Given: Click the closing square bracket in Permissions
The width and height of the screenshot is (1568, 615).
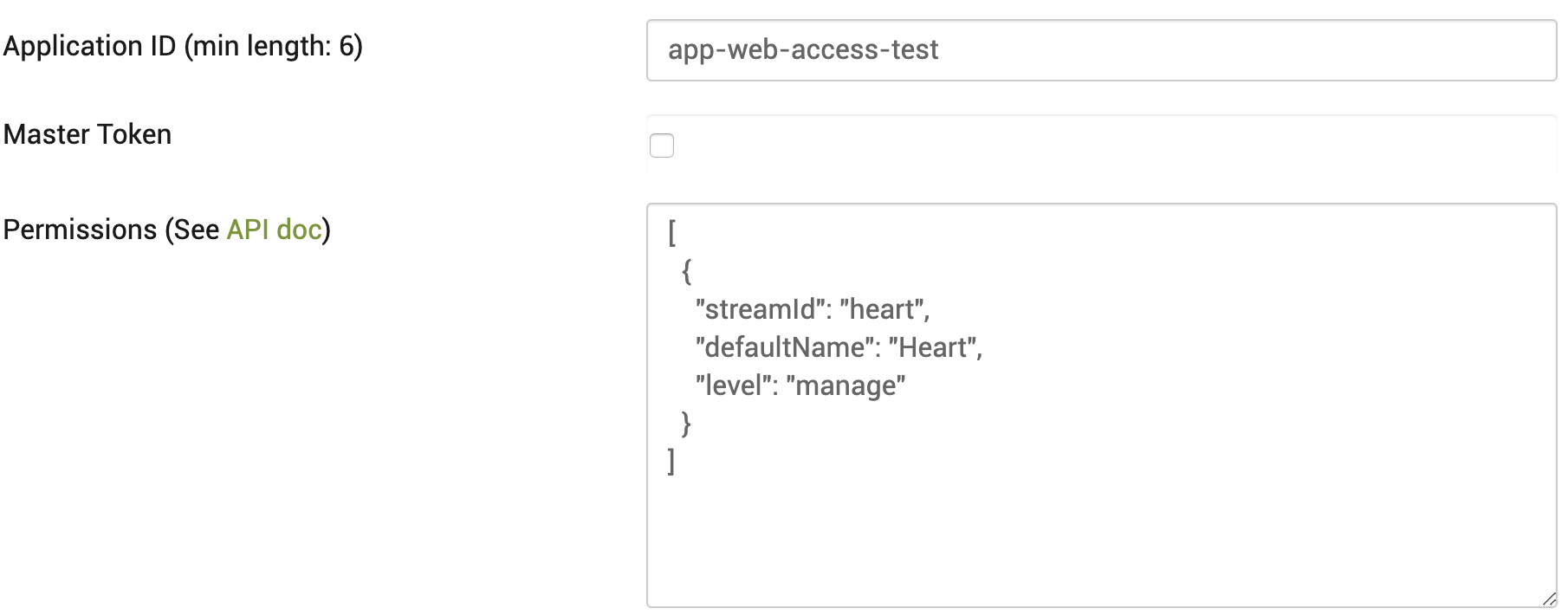Looking at the screenshot, I should point(671,462).
